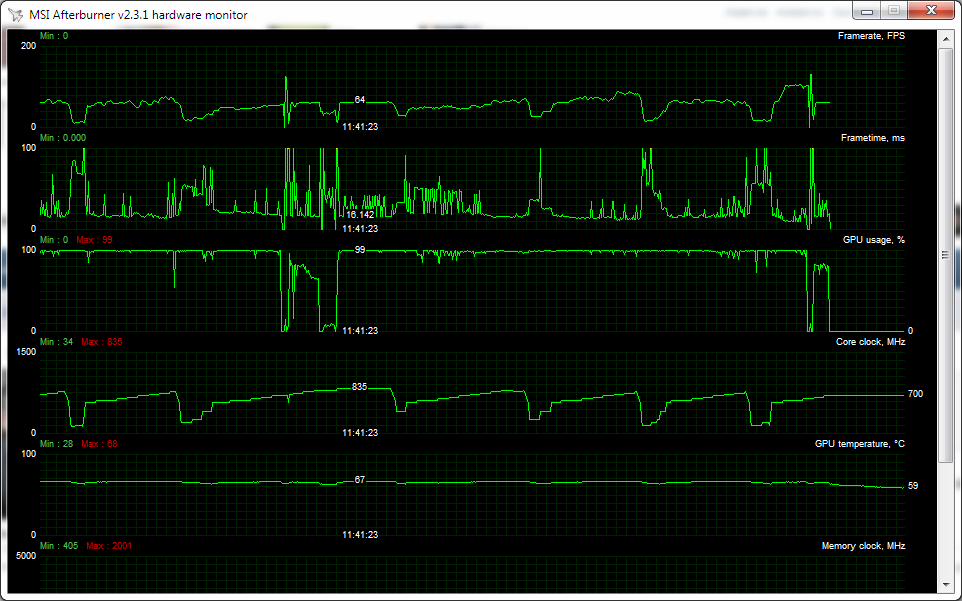Click "Max : 99" on the GPU usage graph
The width and height of the screenshot is (962, 601).
[x=94, y=240]
